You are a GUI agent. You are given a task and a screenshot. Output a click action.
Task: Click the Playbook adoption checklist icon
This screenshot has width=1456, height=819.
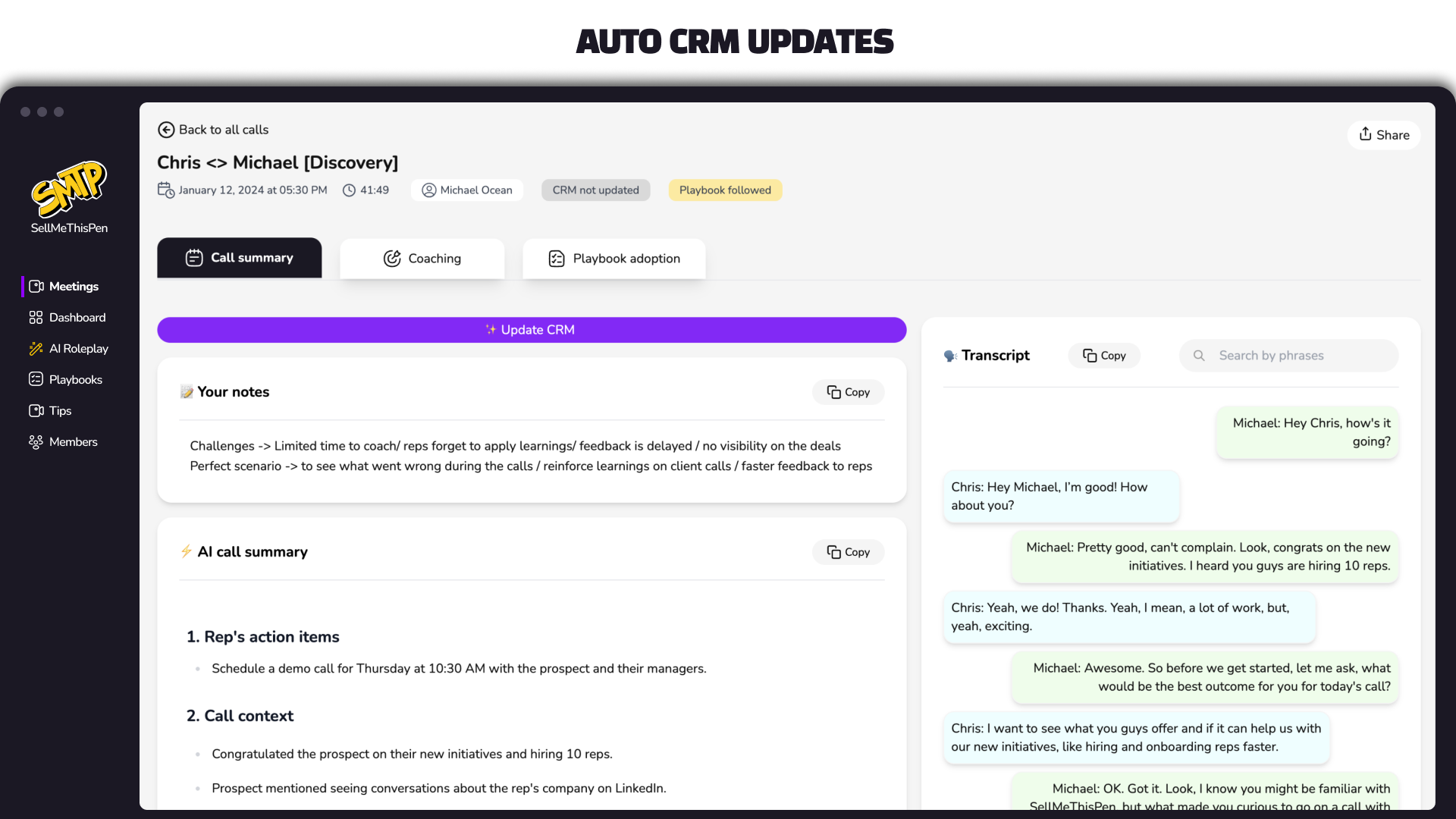(x=557, y=259)
